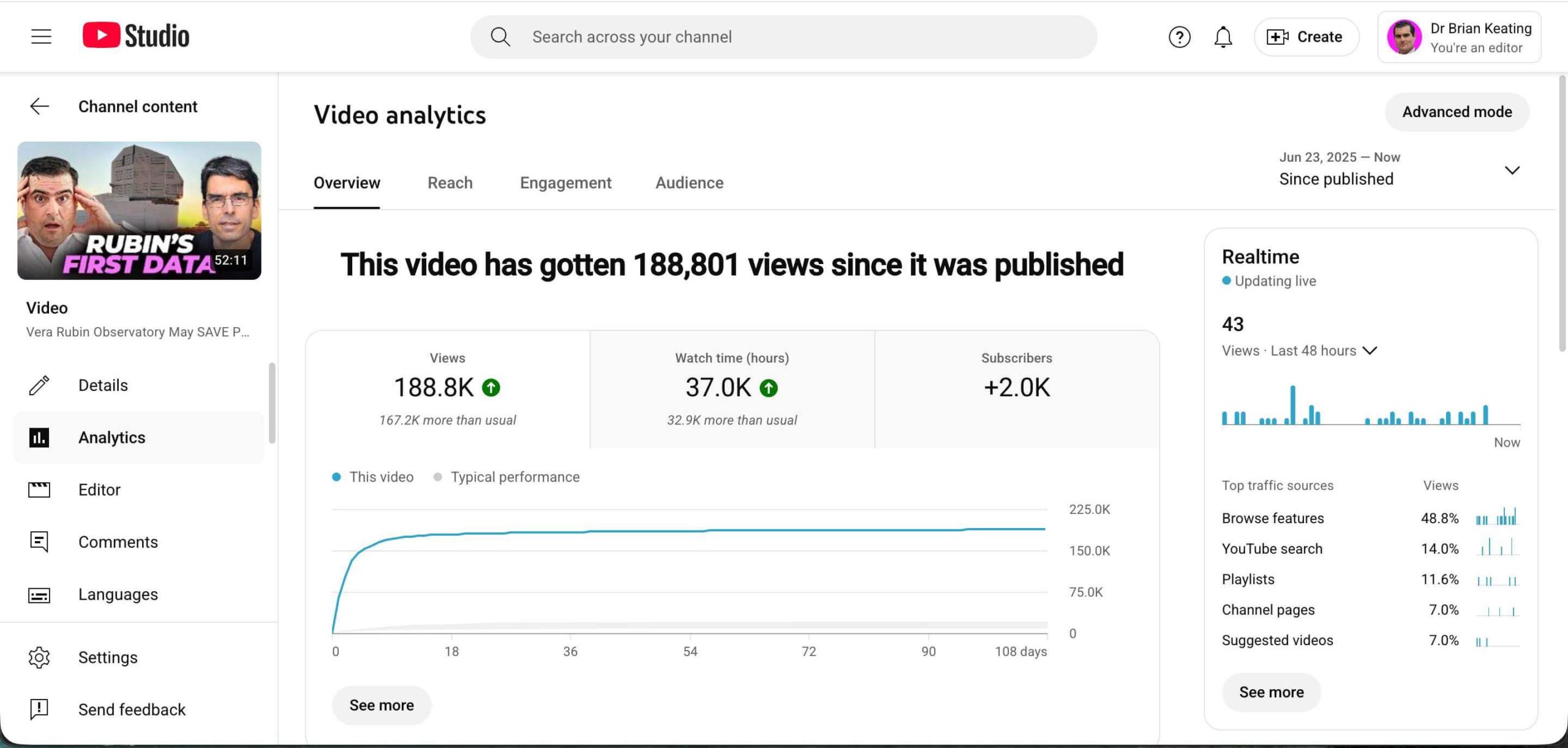Open Settings gear in sidebar

[40, 657]
